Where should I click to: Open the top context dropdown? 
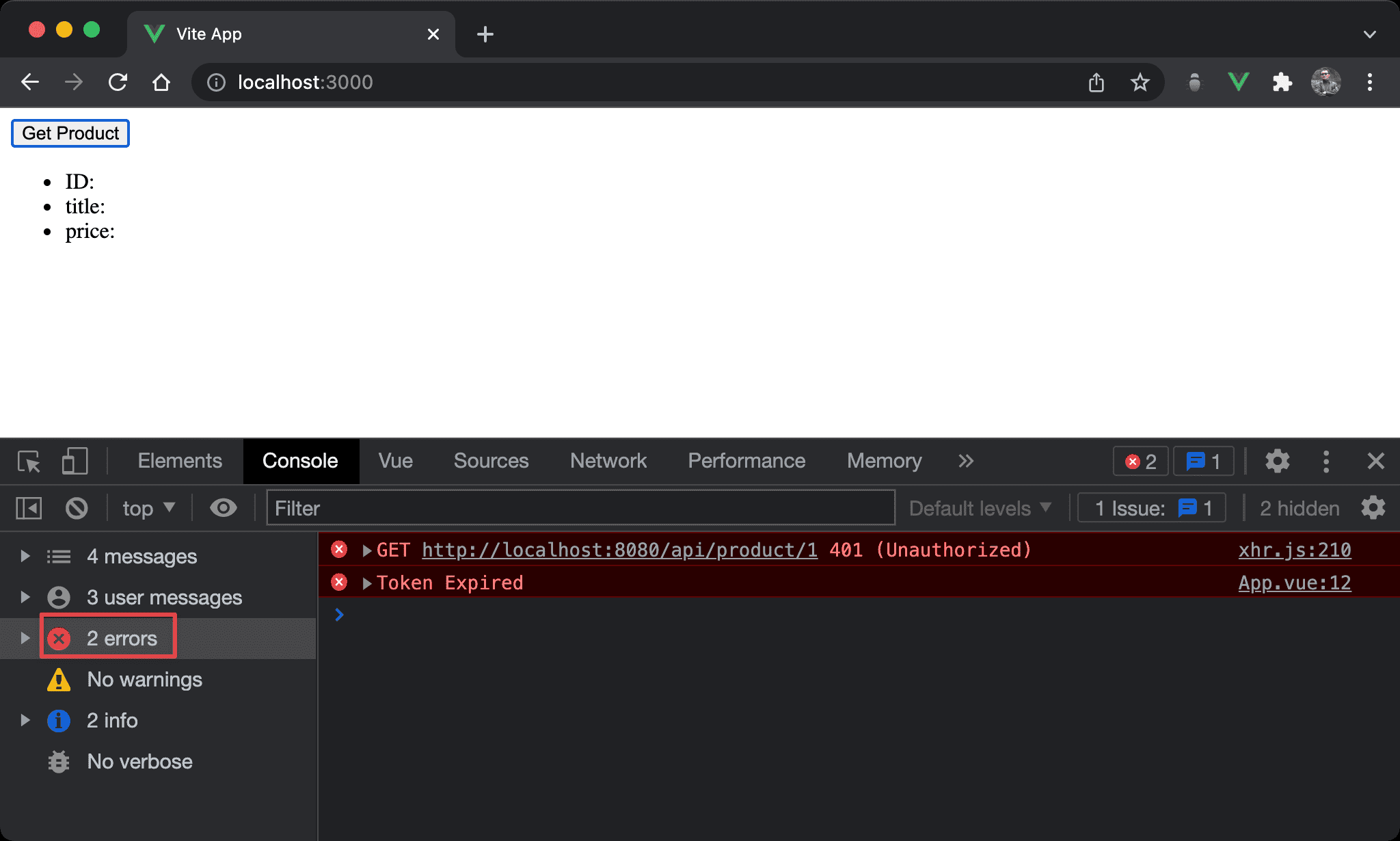[x=149, y=509]
